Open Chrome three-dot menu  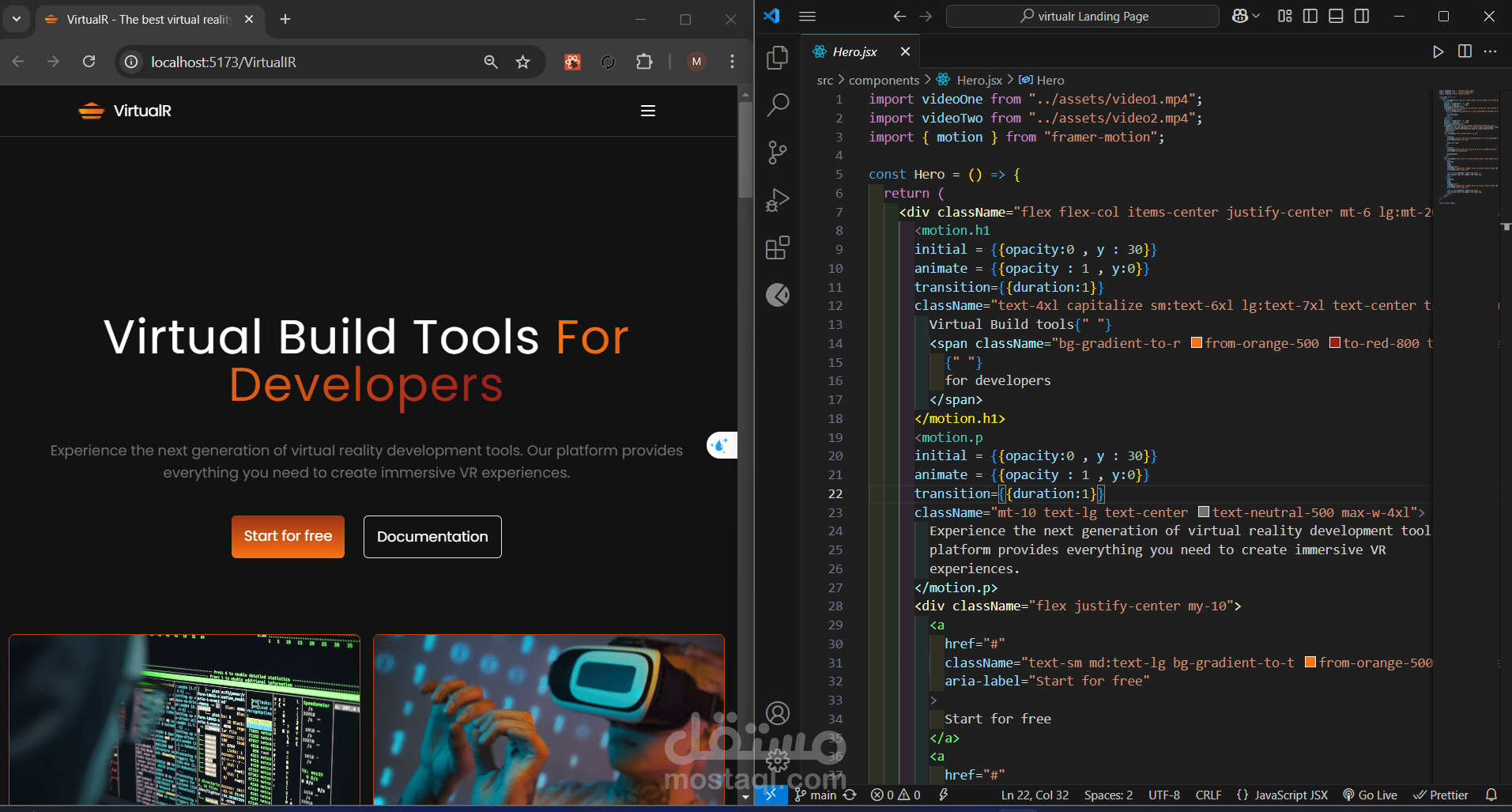tap(733, 62)
